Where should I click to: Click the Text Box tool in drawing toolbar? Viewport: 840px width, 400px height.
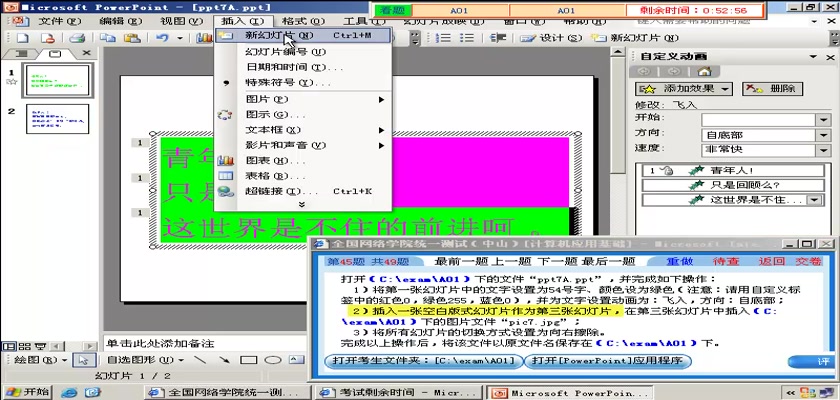tap(297, 360)
